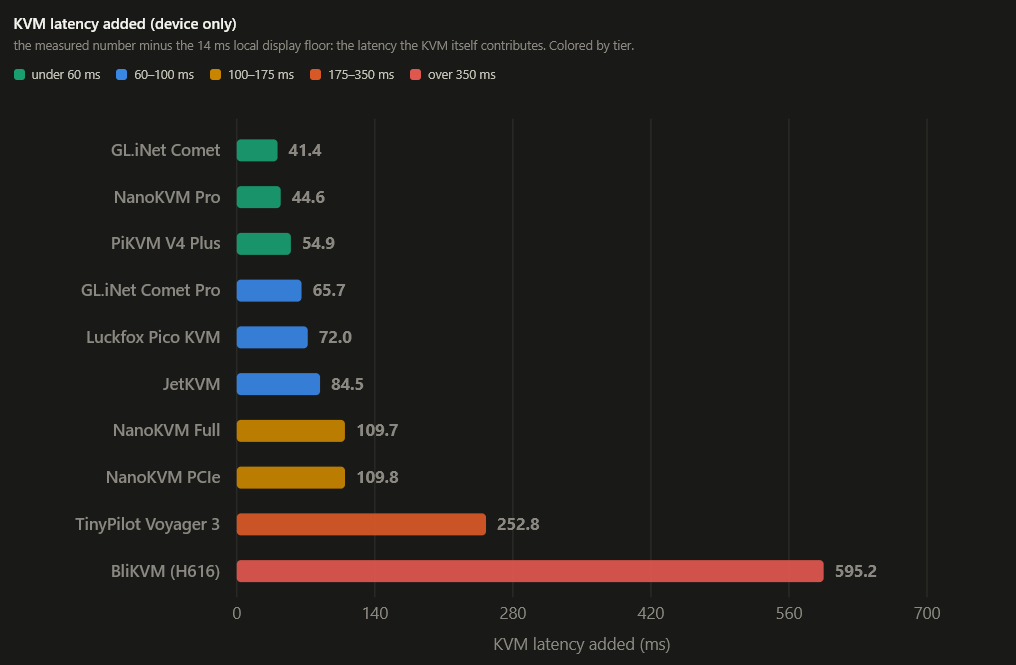Click the TinyPilot Voyager 3 orange bar
The height and width of the screenshot is (665, 1016).
[x=361, y=524]
